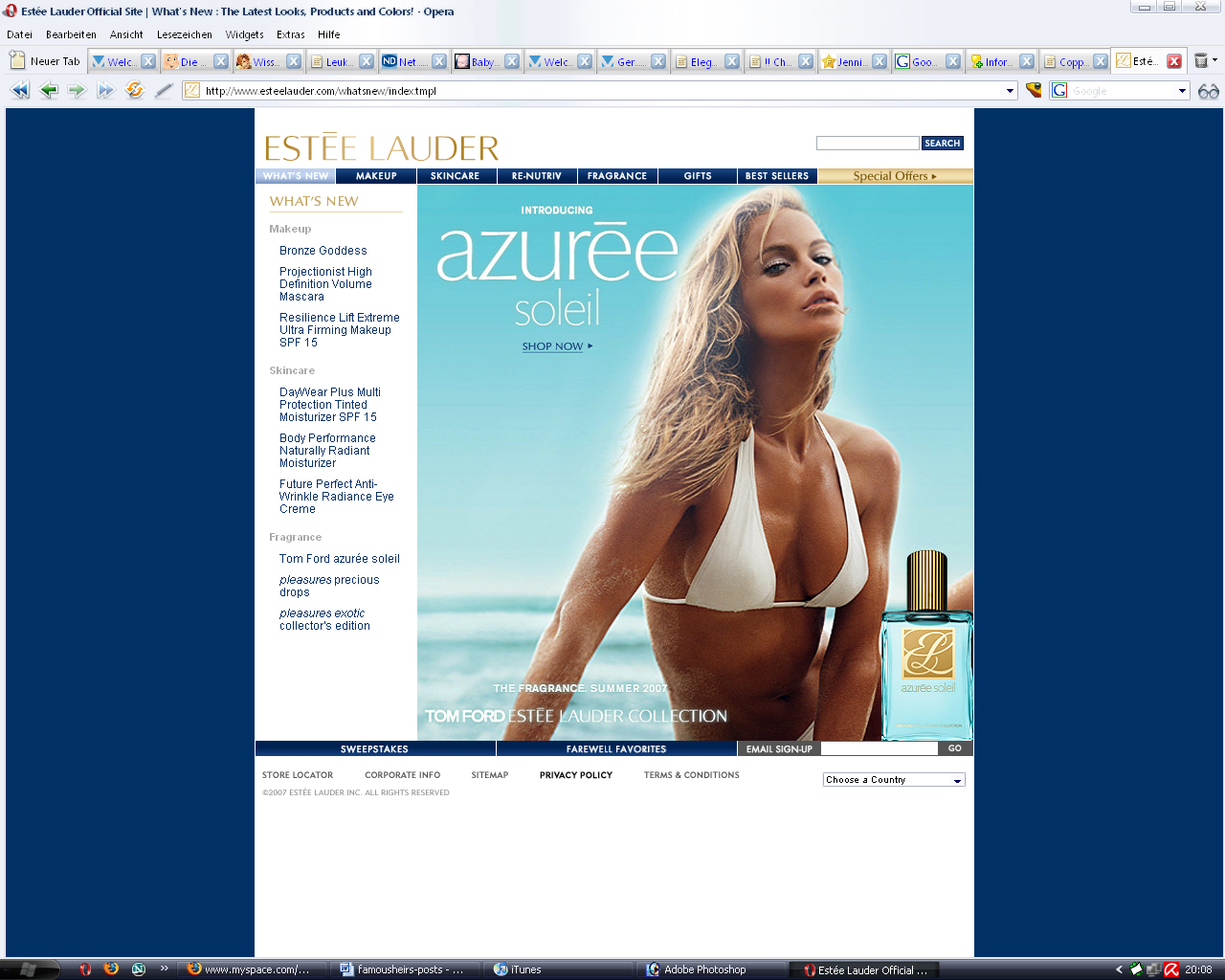Click the email sign-up input field
The width and height of the screenshot is (1225, 980).
pos(879,749)
